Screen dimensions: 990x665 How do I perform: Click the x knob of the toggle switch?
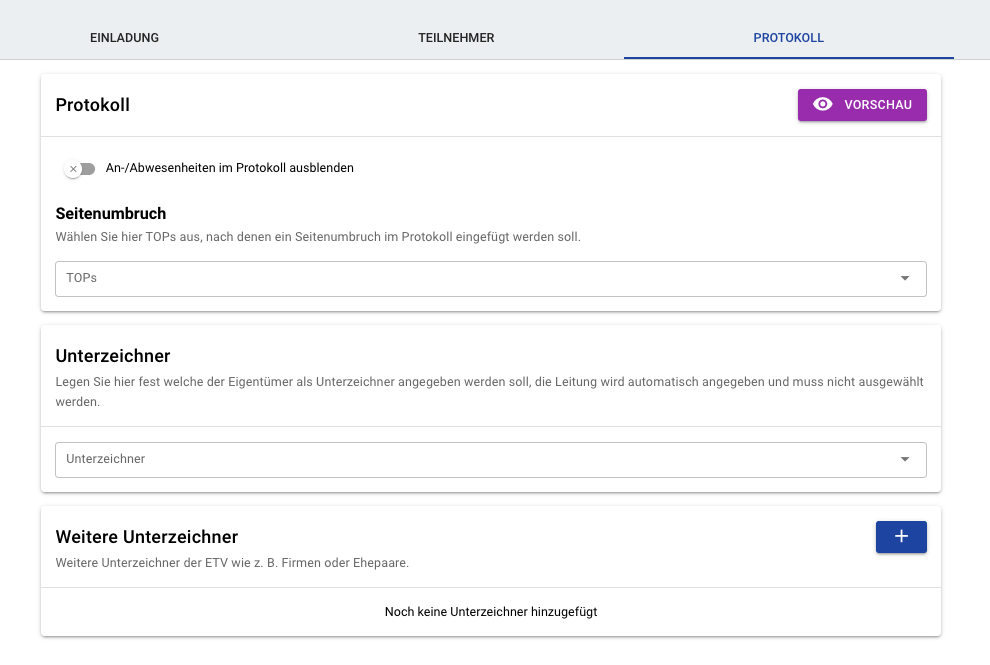coord(73,169)
